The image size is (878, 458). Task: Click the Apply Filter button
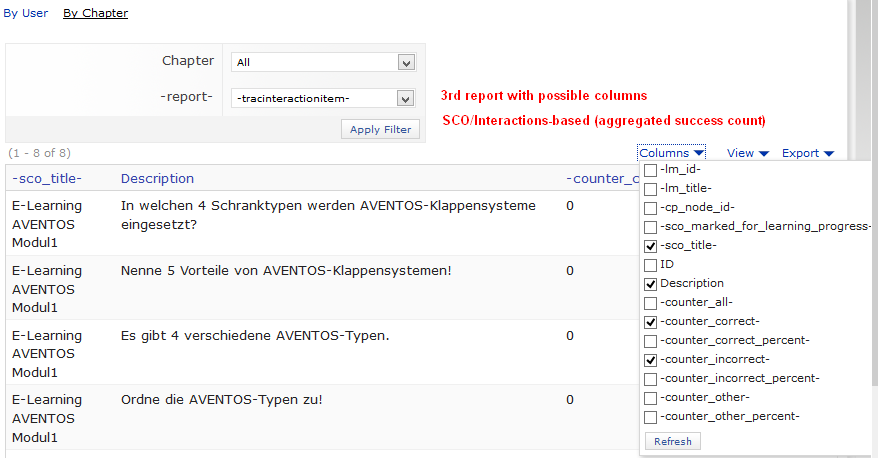click(x=380, y=129)
